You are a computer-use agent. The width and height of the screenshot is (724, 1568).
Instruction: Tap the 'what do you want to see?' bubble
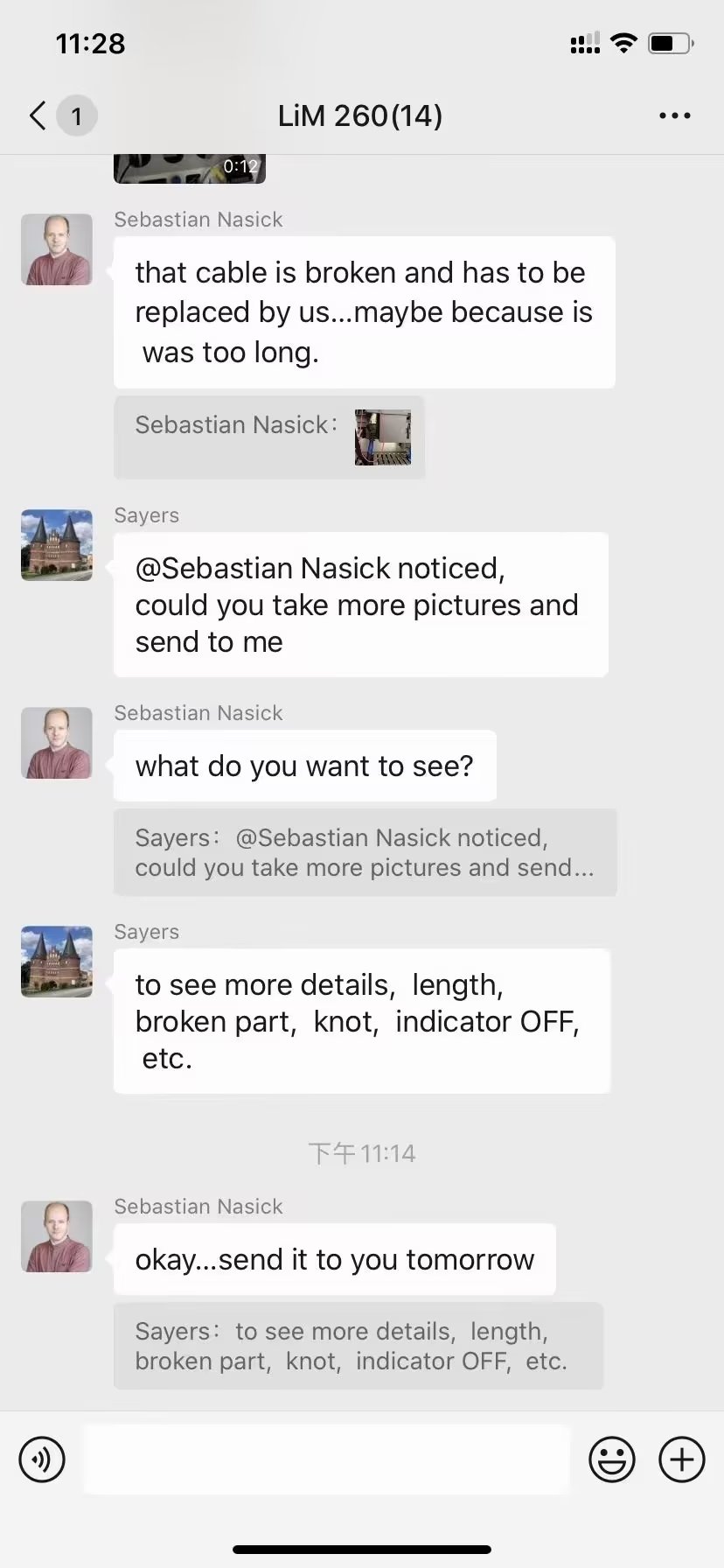[x=304, y=766]
